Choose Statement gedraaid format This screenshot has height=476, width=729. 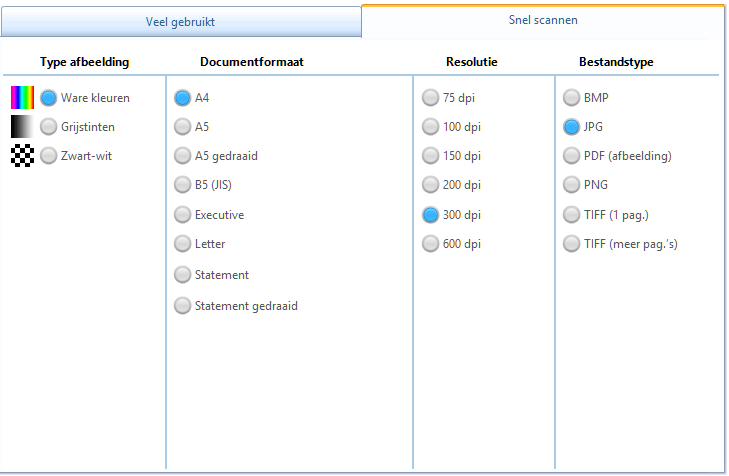[x=182, y=306]
